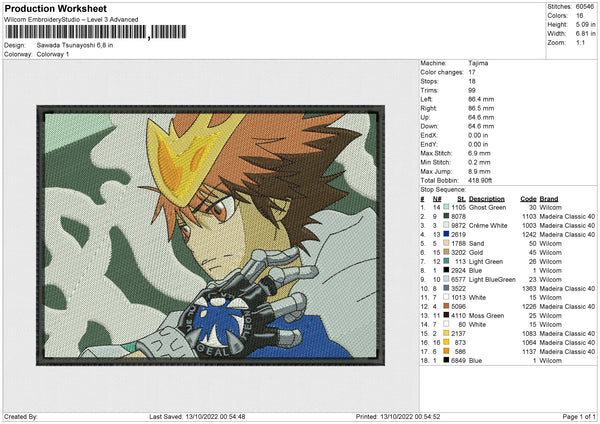Select the dark green swatch in row 8078
The image size is (600, 424).
tap(446, 216)
